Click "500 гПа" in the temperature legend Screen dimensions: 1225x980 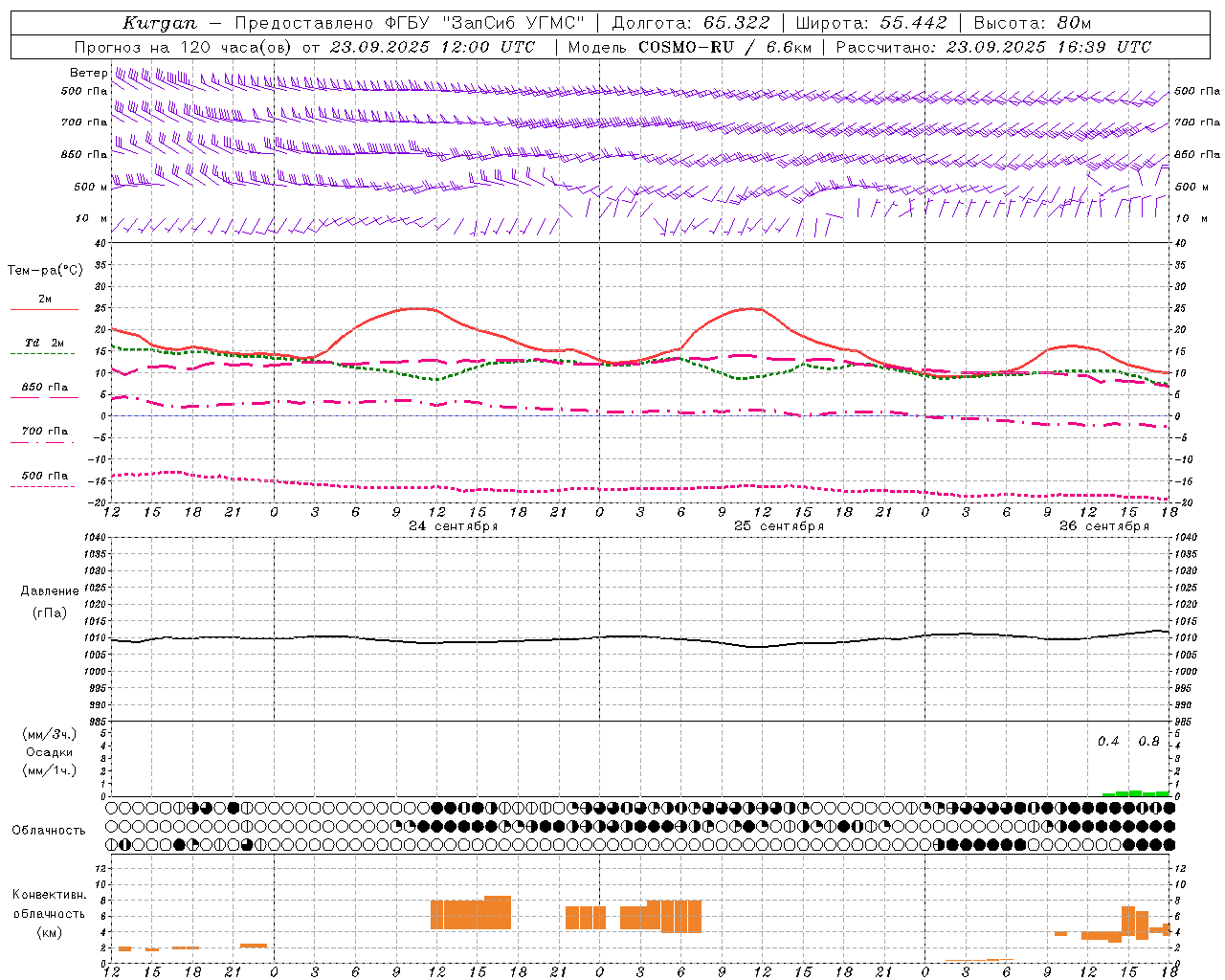(x=45, y=476)
